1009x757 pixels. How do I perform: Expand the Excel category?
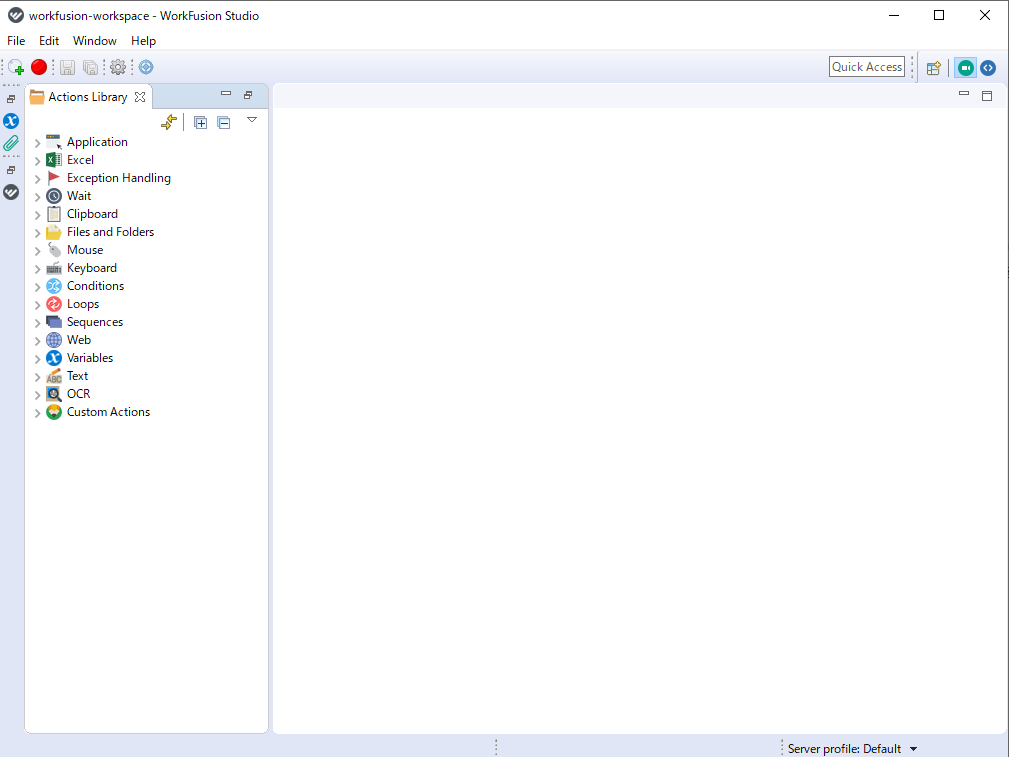(37, 161)
